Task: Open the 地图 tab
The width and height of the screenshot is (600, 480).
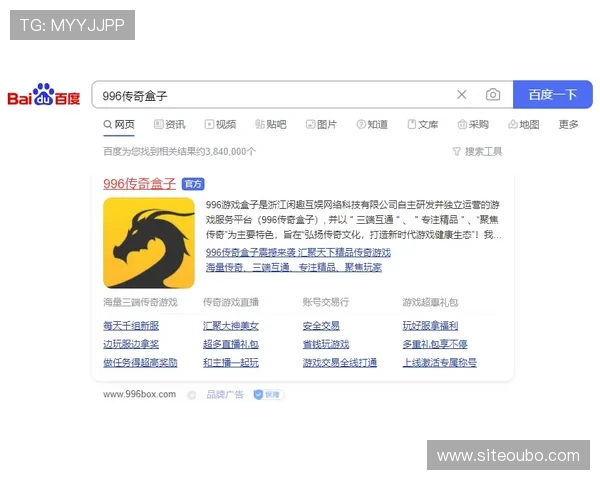Action: pos(524,124)
